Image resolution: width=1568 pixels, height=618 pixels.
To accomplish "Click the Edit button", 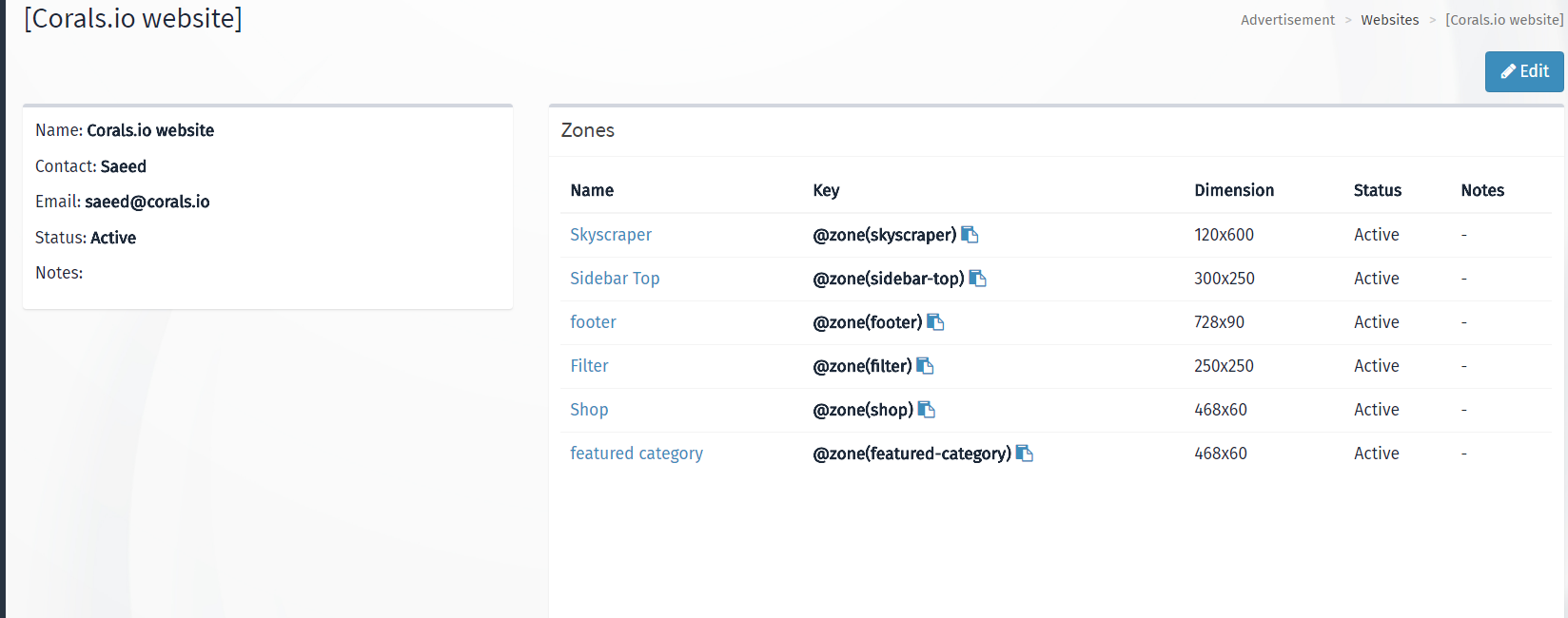I will point(1524,71).
